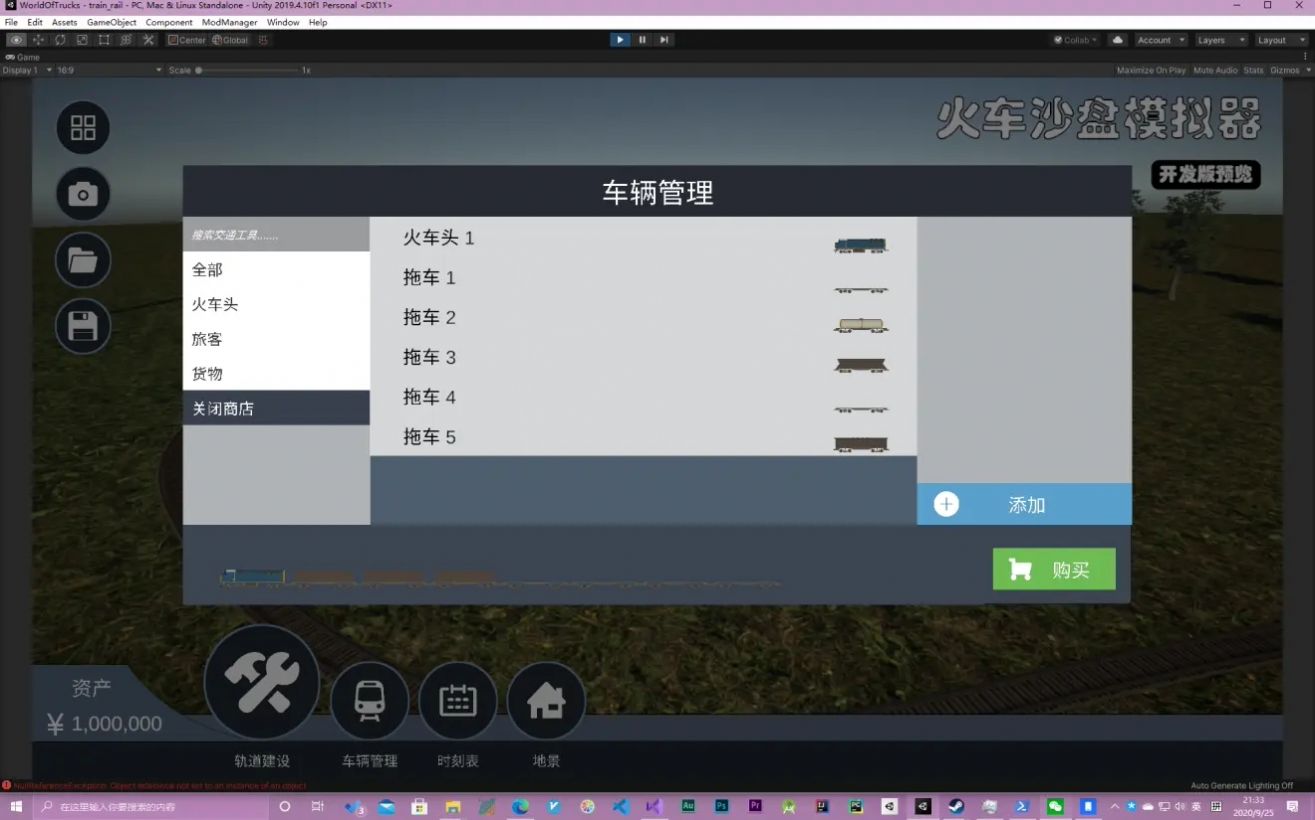The width and height of the screenshot is (1315, 820).
Task: Switch between Center pivot mode in toolbar
Action: point(186,40)
